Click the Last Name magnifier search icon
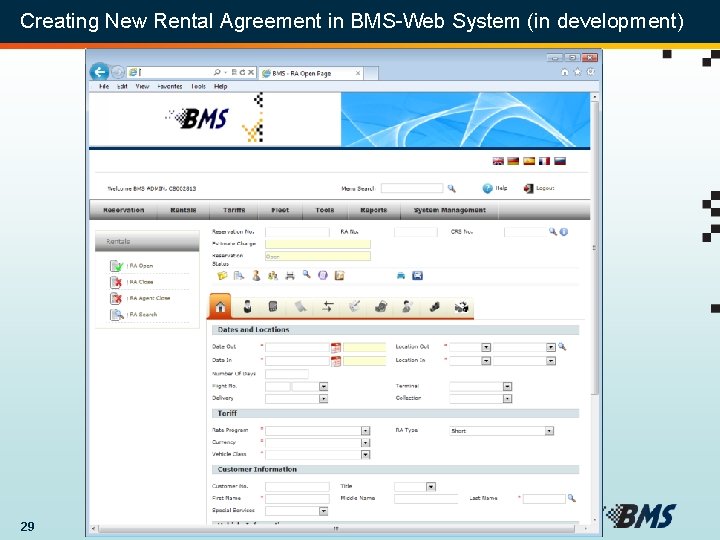 [572, 498]
